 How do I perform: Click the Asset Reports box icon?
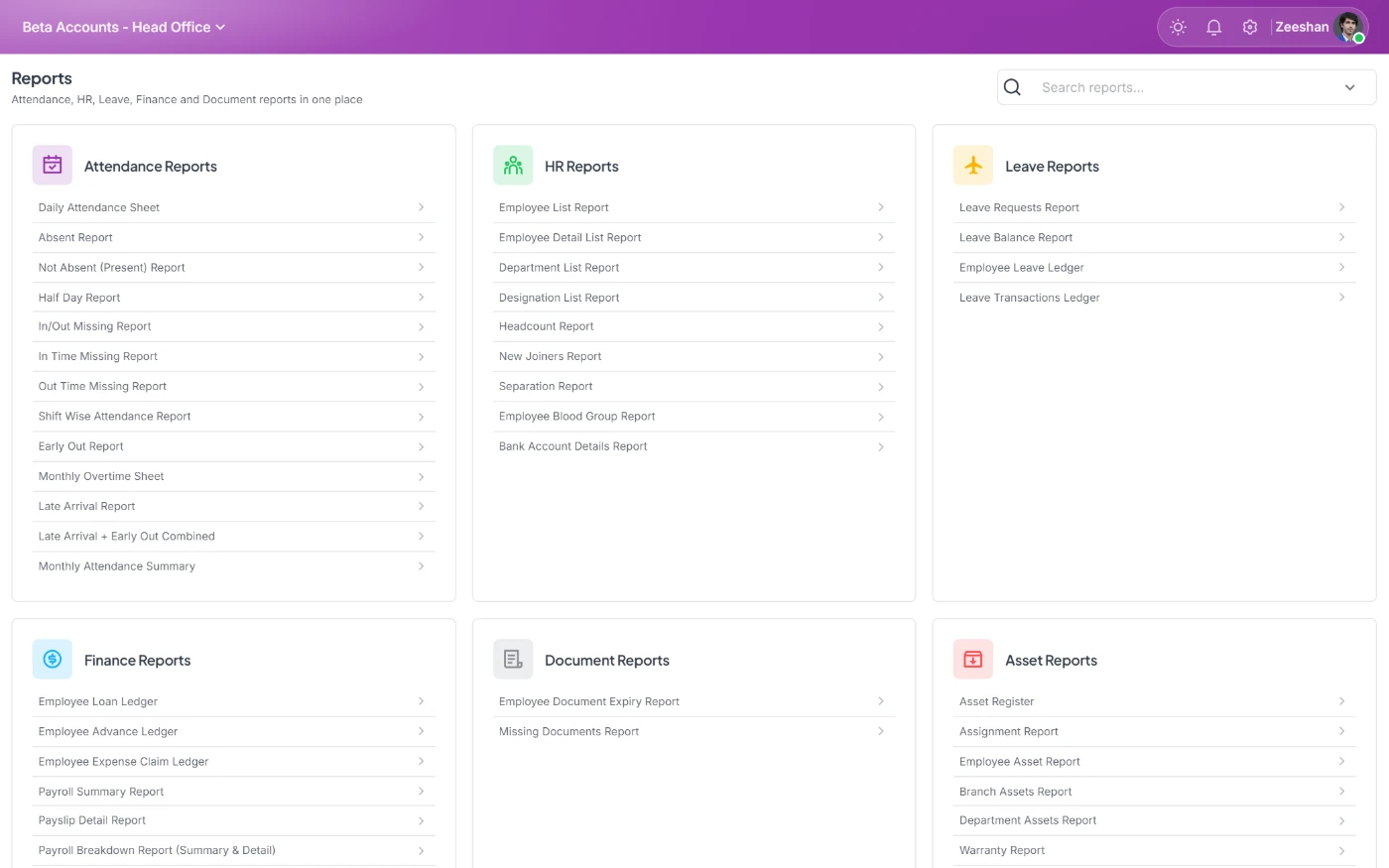coord(973,660)
